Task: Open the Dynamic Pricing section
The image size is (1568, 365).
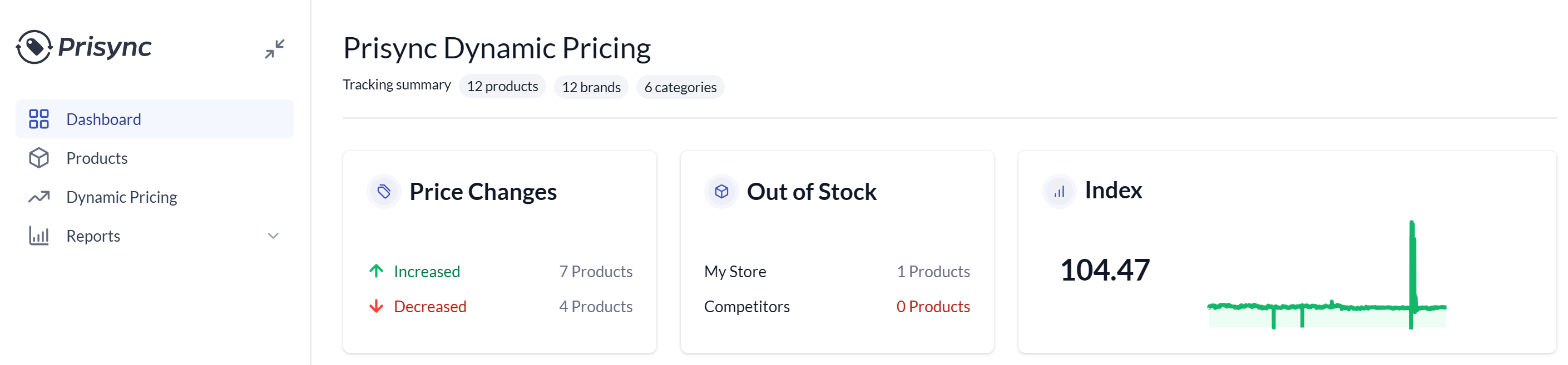Action: point(121,197)
